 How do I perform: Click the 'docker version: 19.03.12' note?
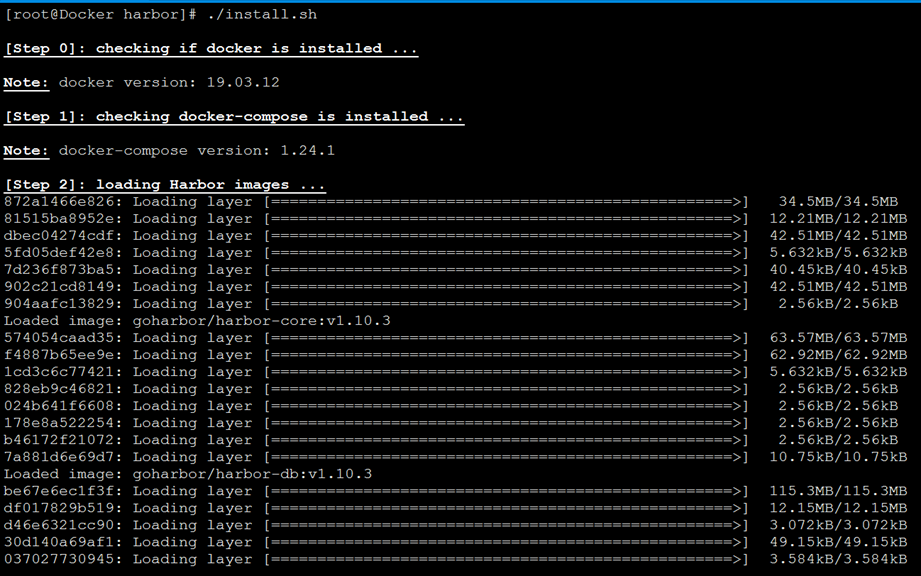pos(169,82)
